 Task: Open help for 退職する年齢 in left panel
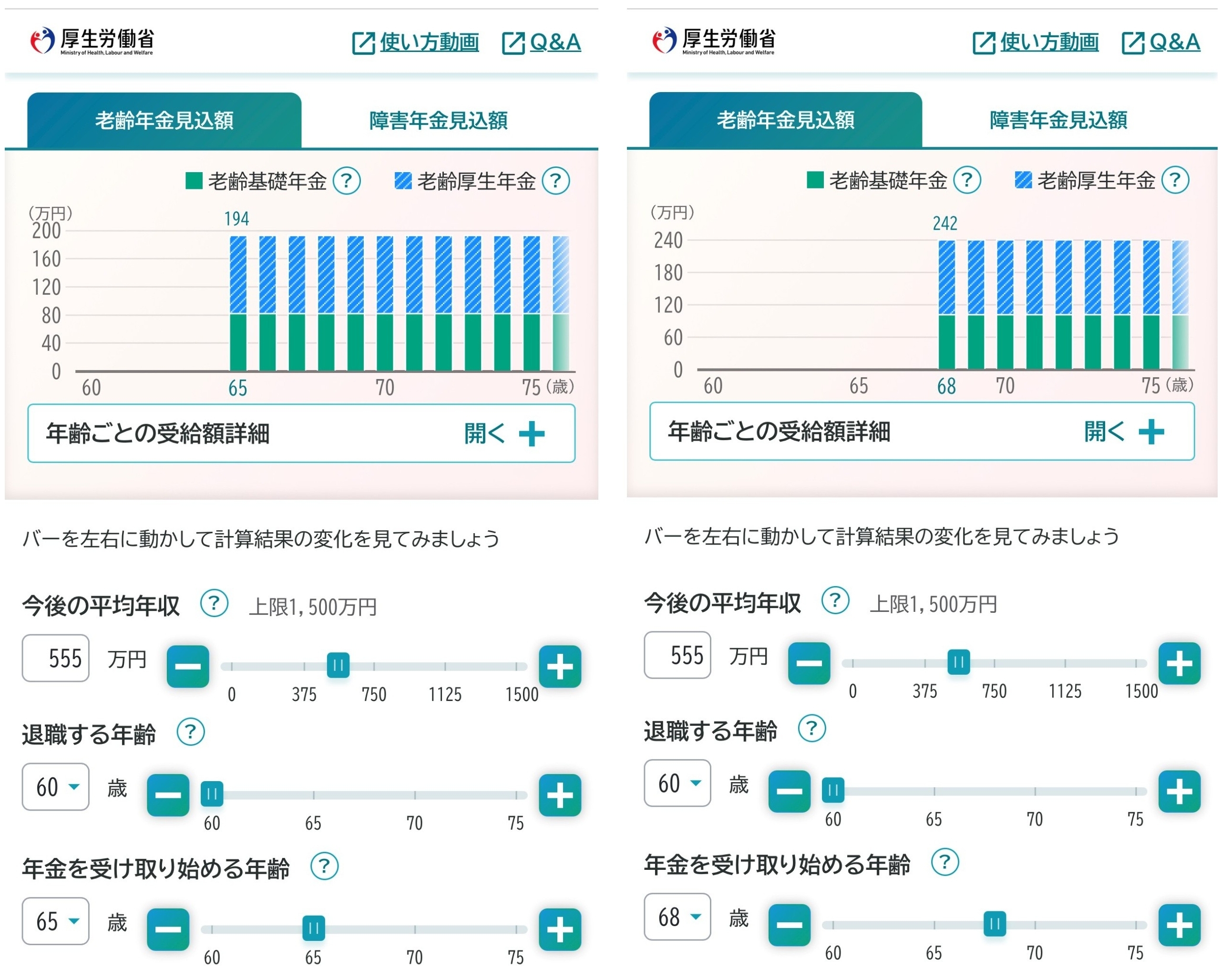(190, 732)
